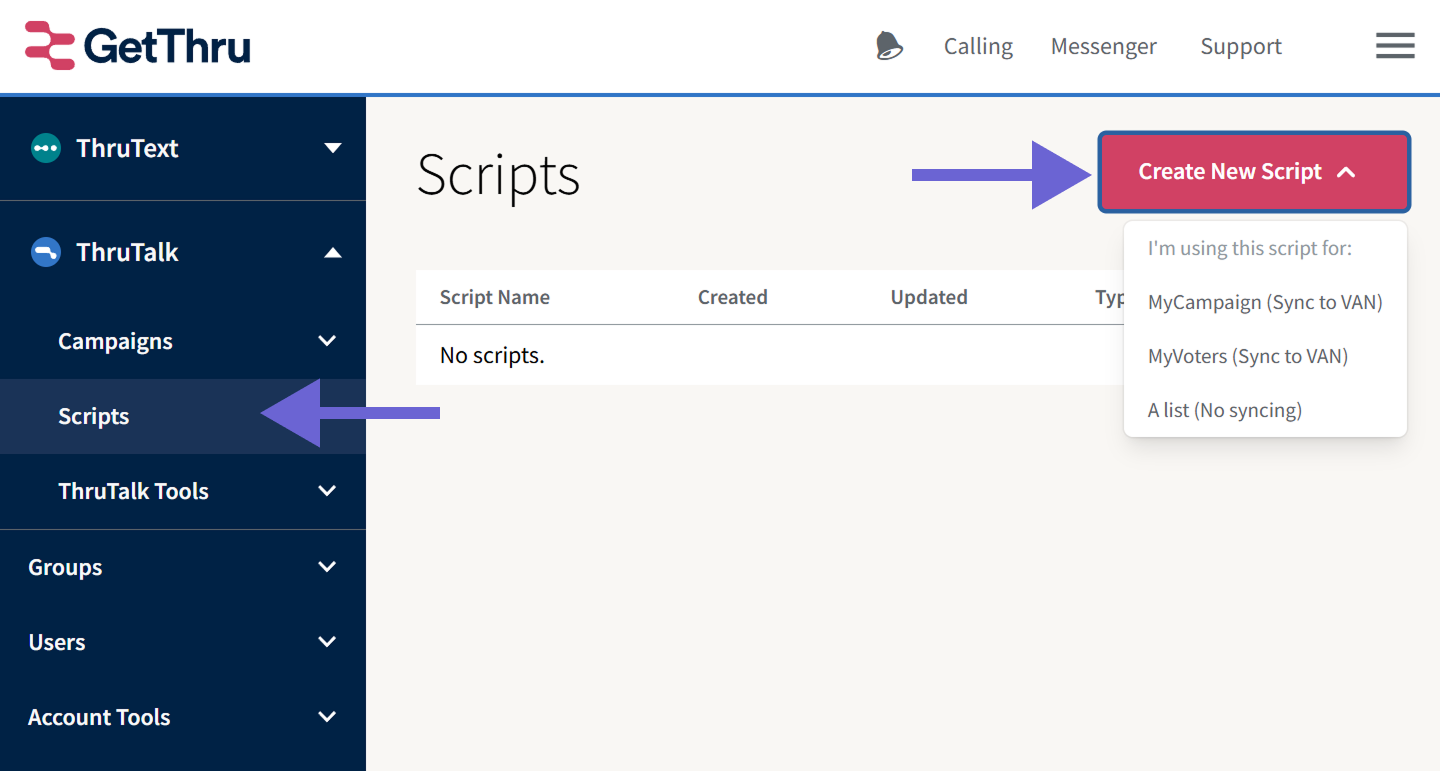The height and width of the screenshot is (771, 1440).
Task: Open the Support link
Action: (x=1241, y=46)
